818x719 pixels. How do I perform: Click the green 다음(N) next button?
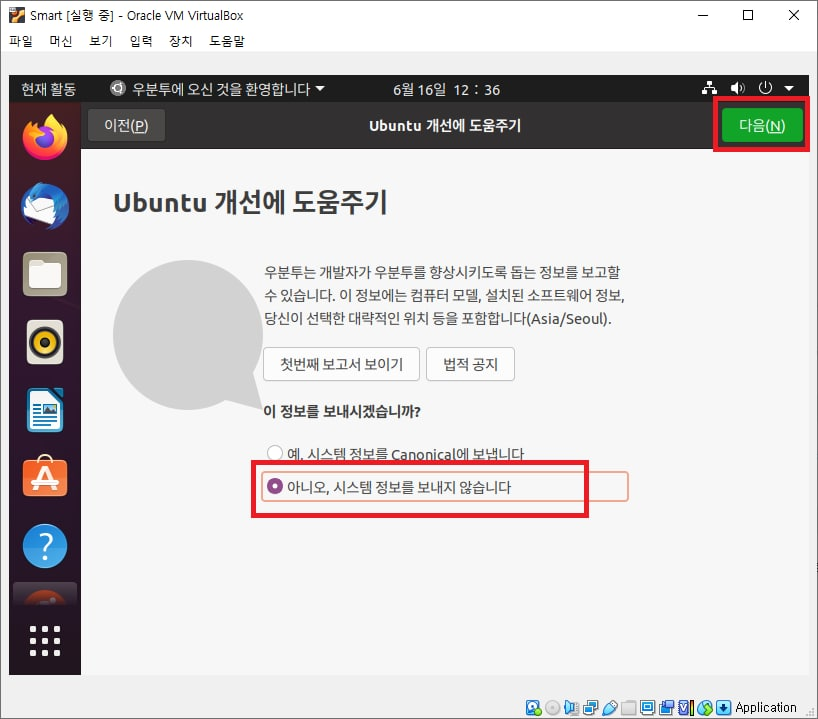click(x=762, y=125)
